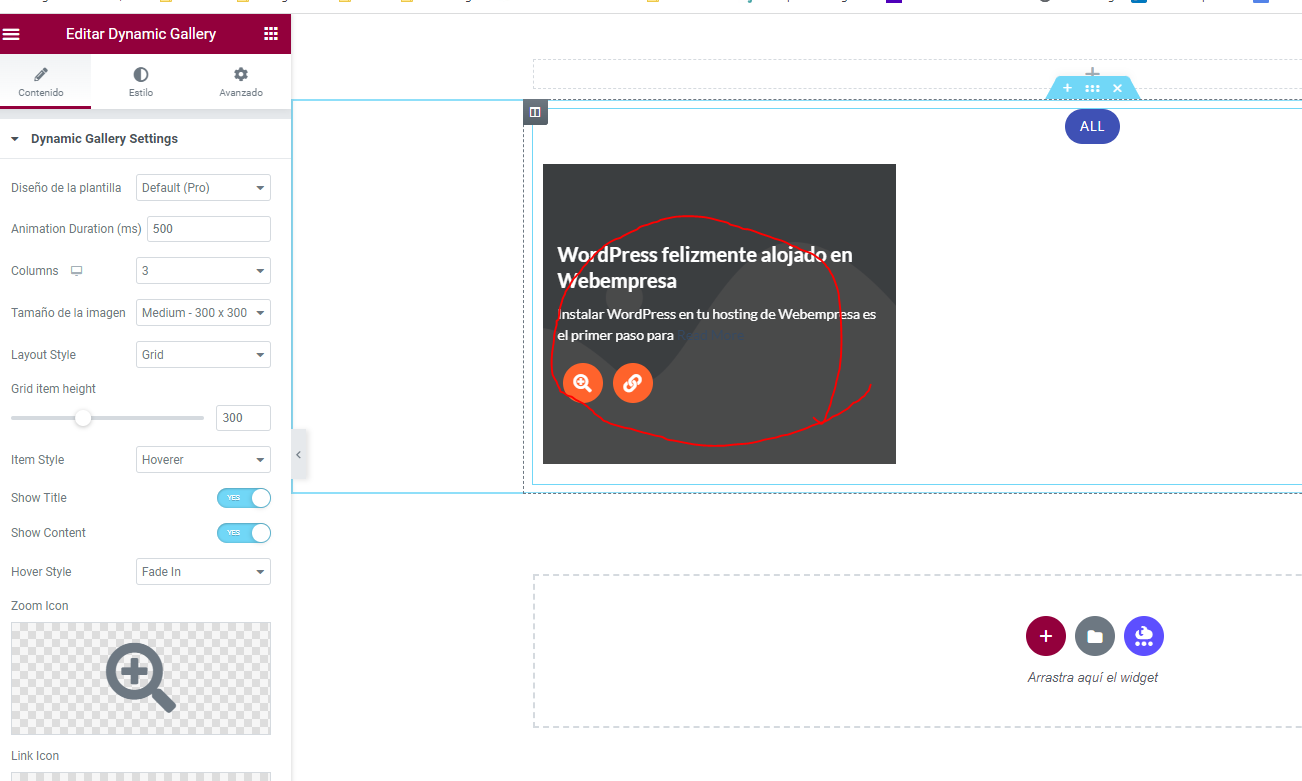Edit the Grid item height value field

(x=243, y=418)
